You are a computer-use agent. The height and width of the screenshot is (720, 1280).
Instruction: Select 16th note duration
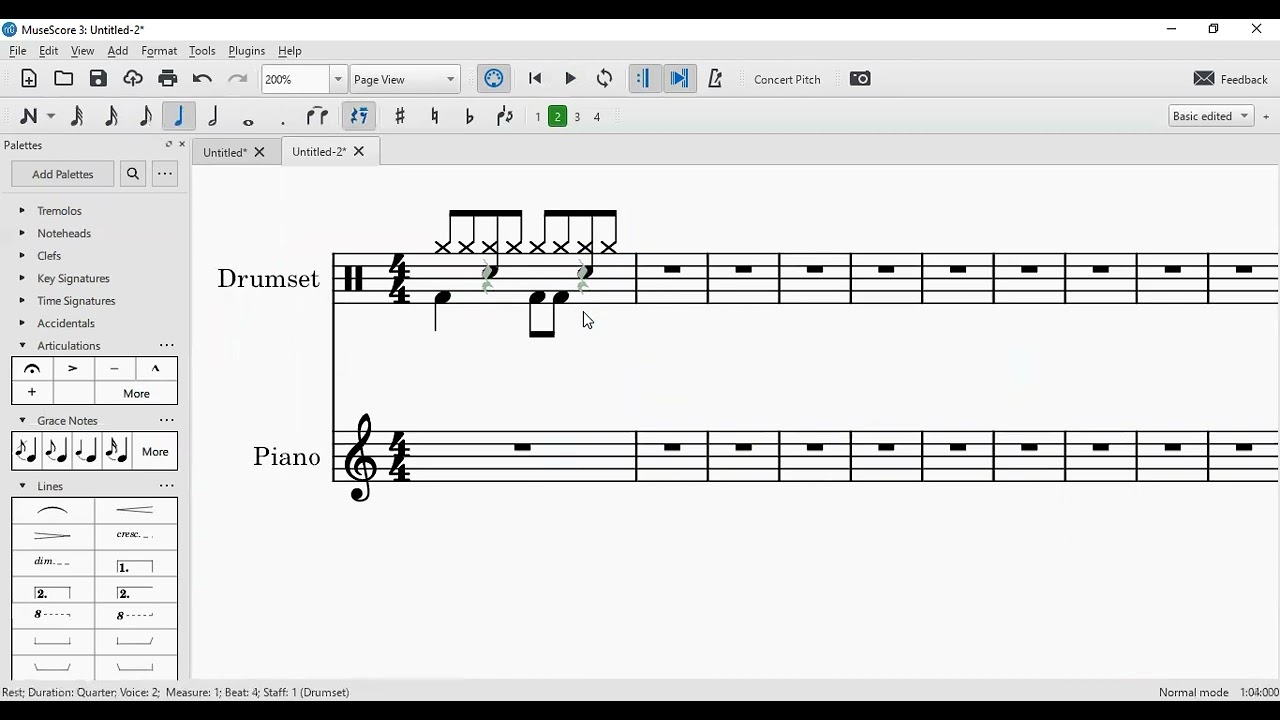coord(111,116)
